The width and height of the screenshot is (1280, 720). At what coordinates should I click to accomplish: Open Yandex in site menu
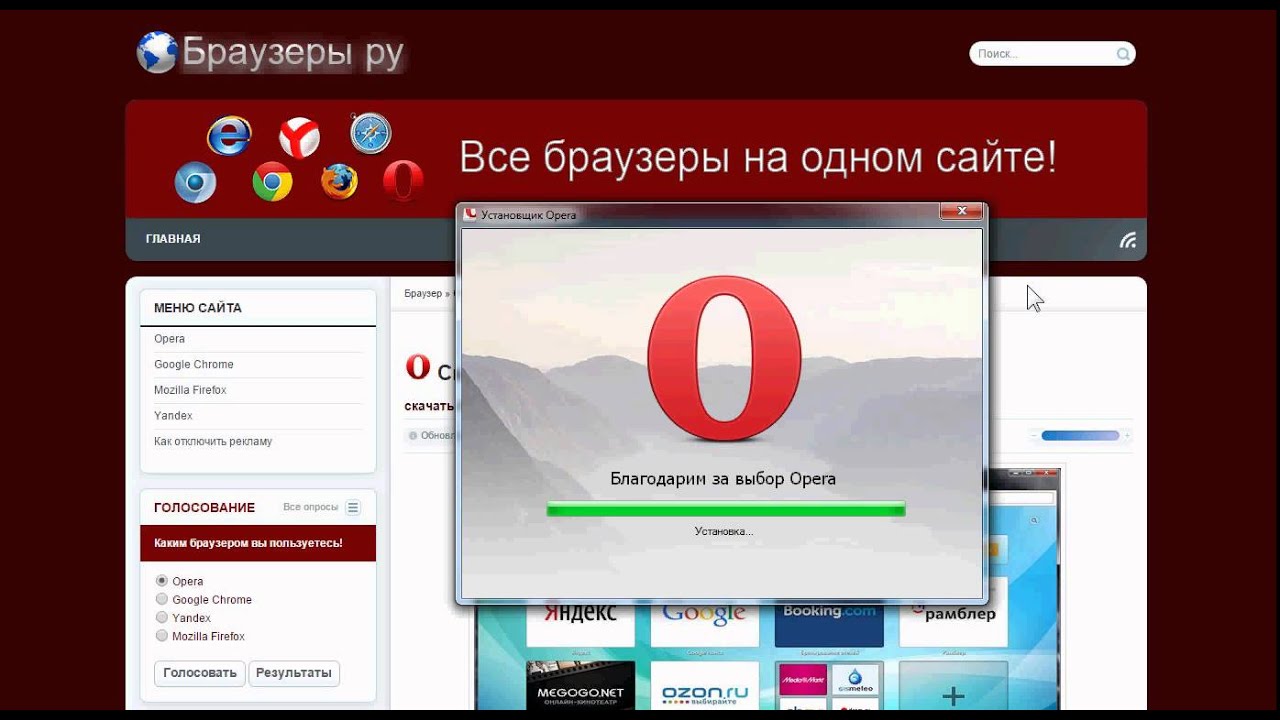(173, 416)
